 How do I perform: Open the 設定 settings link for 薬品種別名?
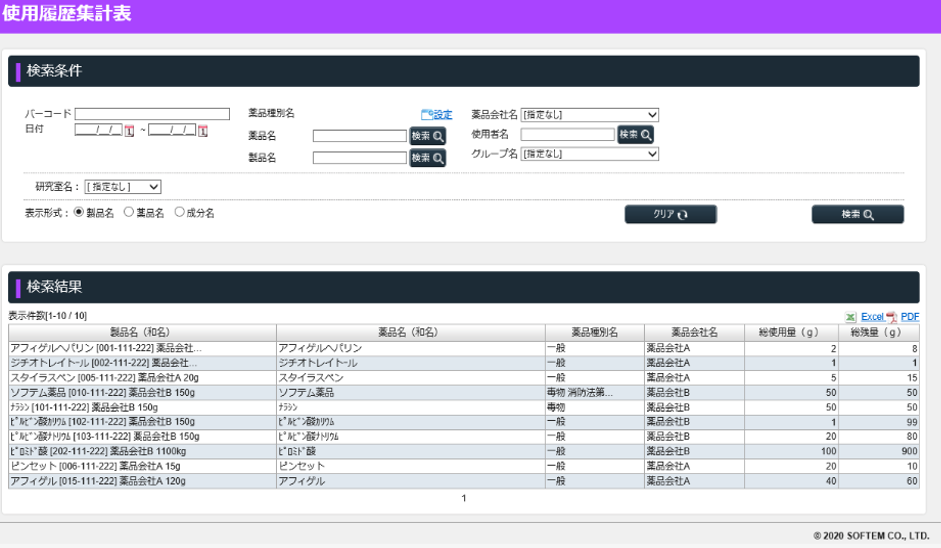click(x=437, y=115)
